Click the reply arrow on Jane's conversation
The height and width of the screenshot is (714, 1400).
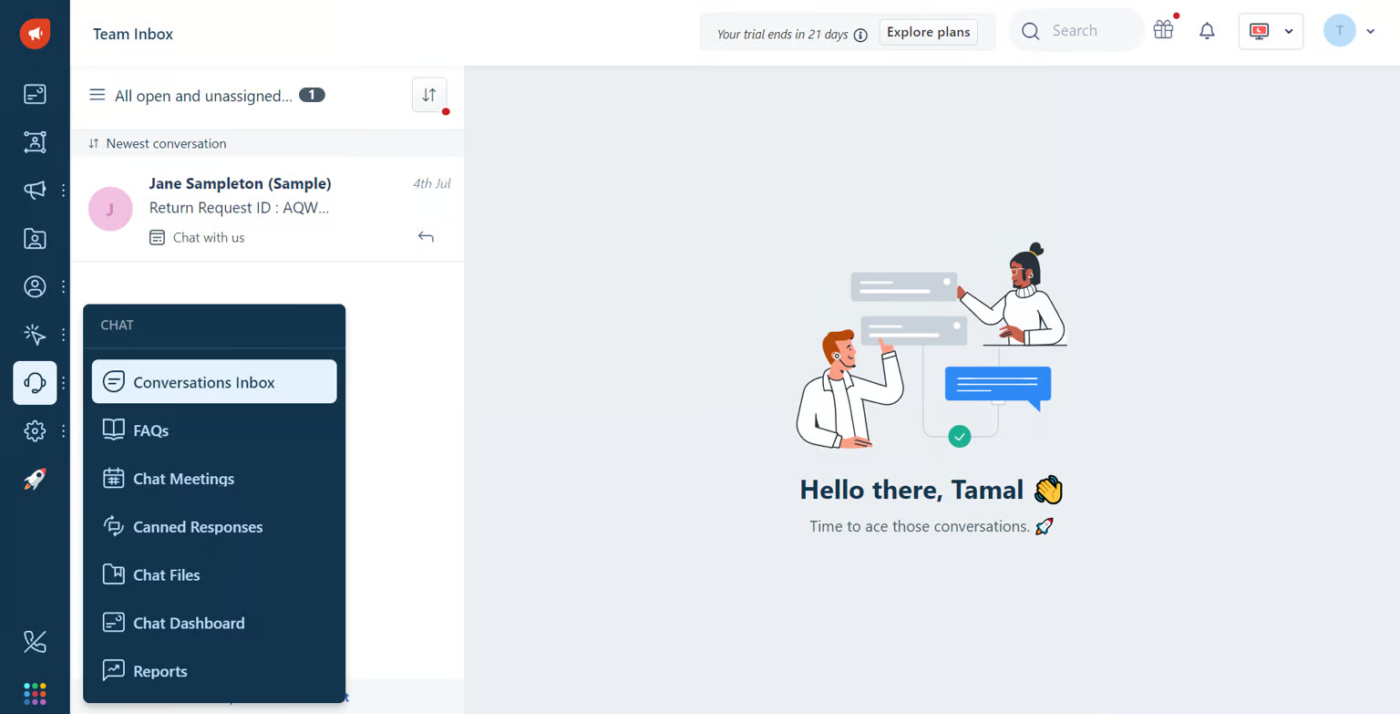pos(426,237)
